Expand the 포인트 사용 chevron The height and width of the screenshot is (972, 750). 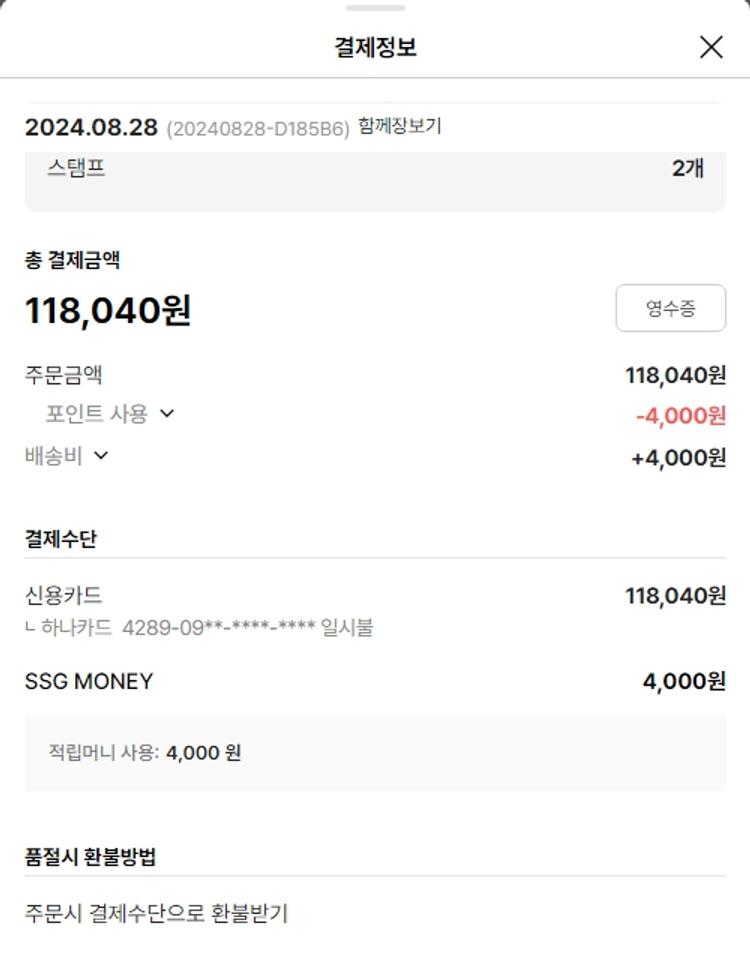(x=167, y=414)
